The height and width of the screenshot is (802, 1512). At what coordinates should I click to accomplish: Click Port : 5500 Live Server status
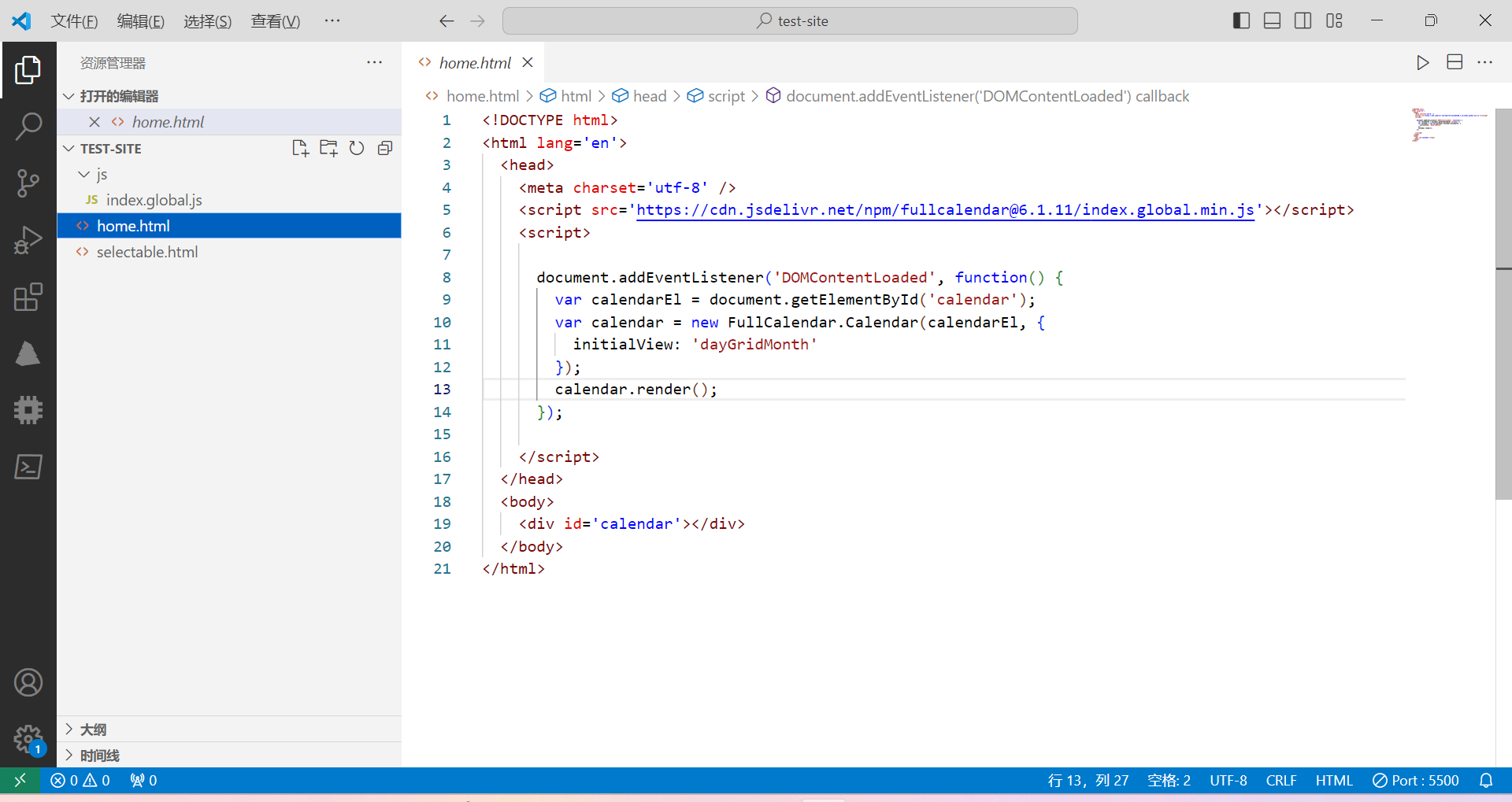tap(1416, 780)
